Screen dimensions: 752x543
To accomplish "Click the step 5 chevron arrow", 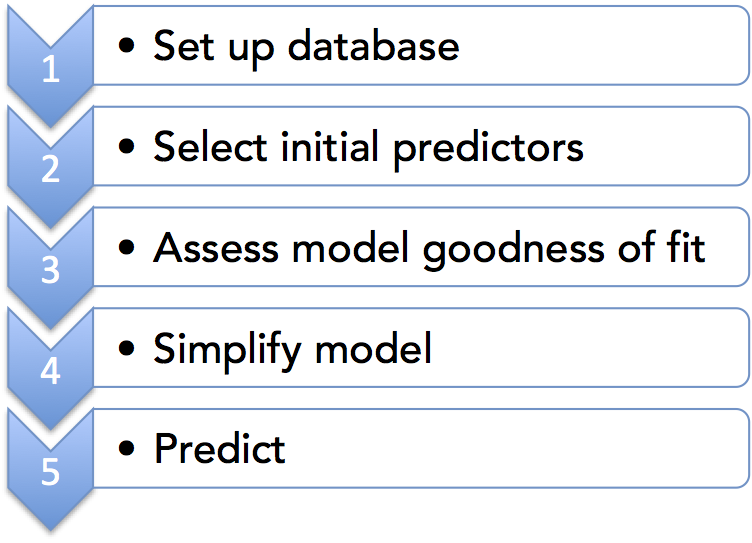I will click(49, 470).
